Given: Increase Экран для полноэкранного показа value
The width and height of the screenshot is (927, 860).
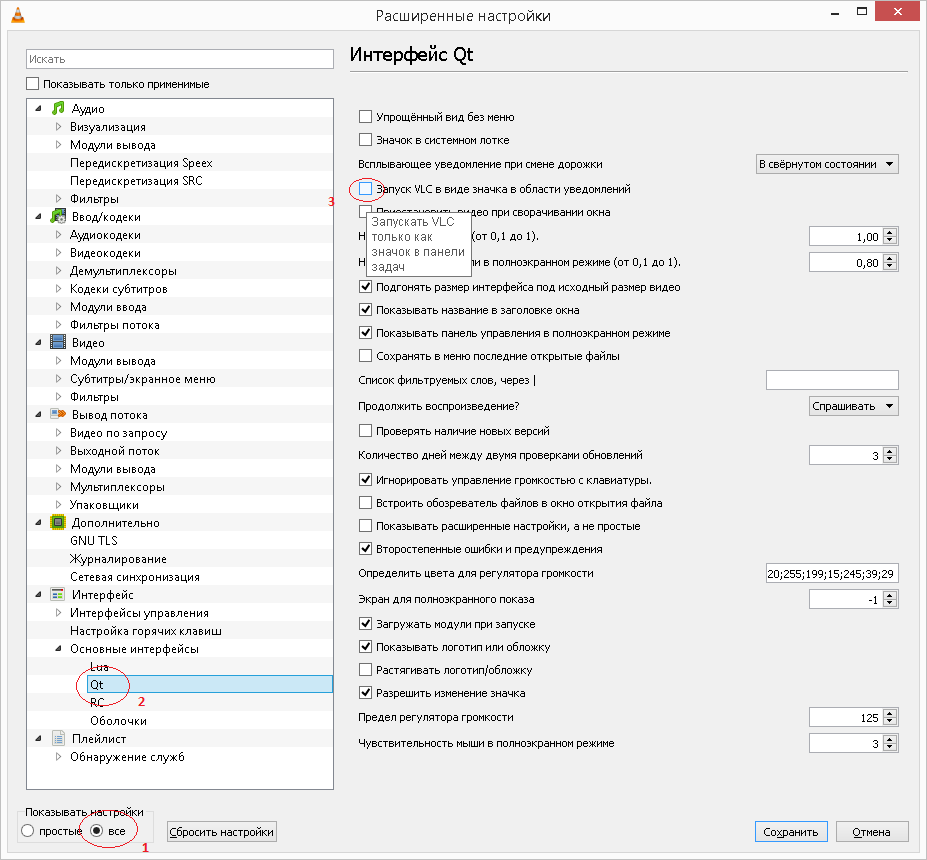Looking at the screenshot, I should click(x=890, y=595).
